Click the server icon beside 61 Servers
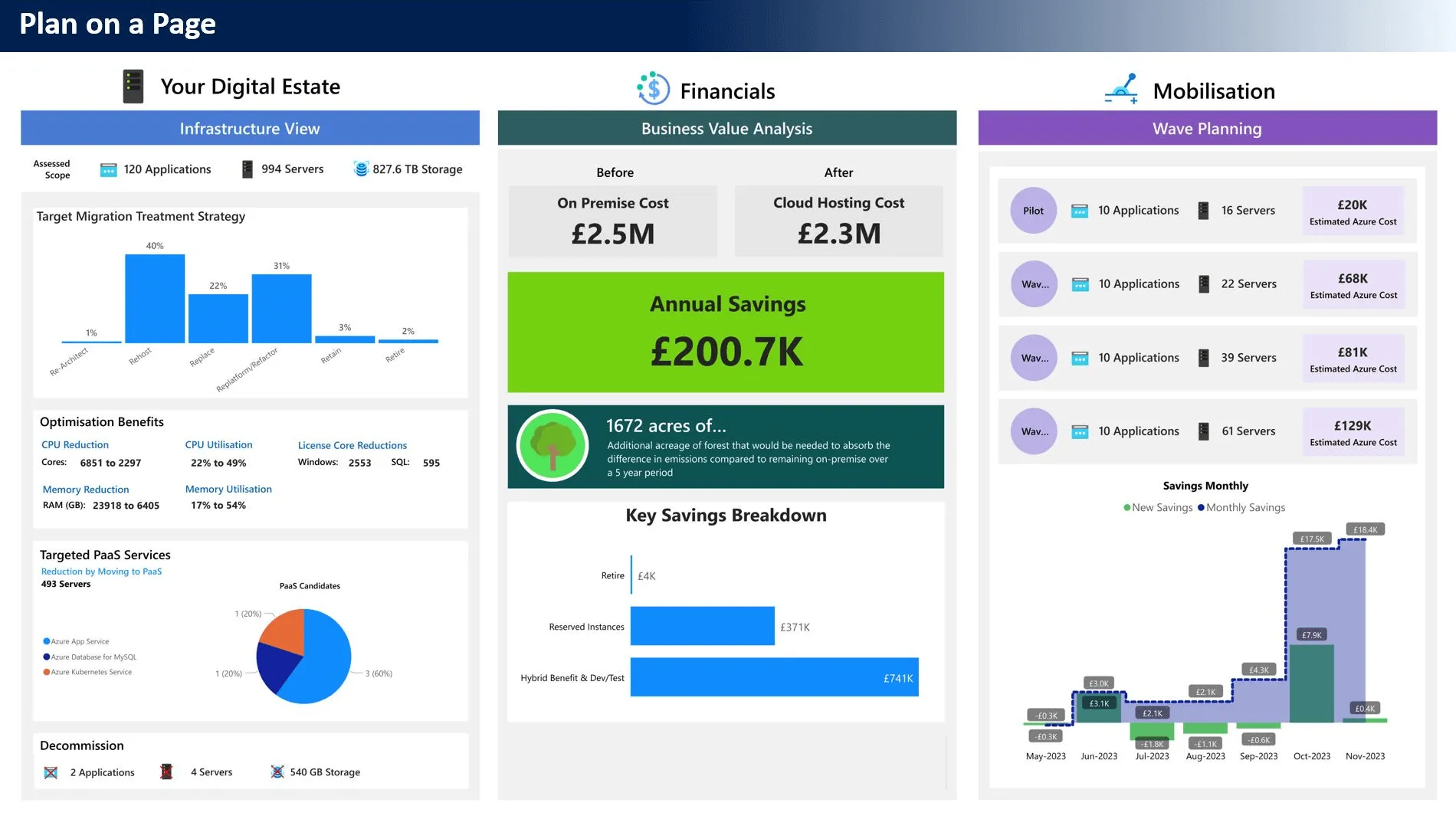 (x=1204, y=431)
